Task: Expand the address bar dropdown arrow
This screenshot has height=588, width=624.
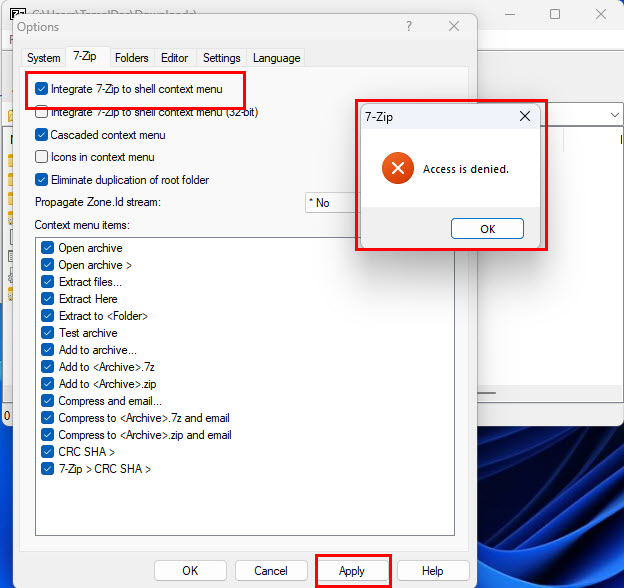Action: [614, 115]
